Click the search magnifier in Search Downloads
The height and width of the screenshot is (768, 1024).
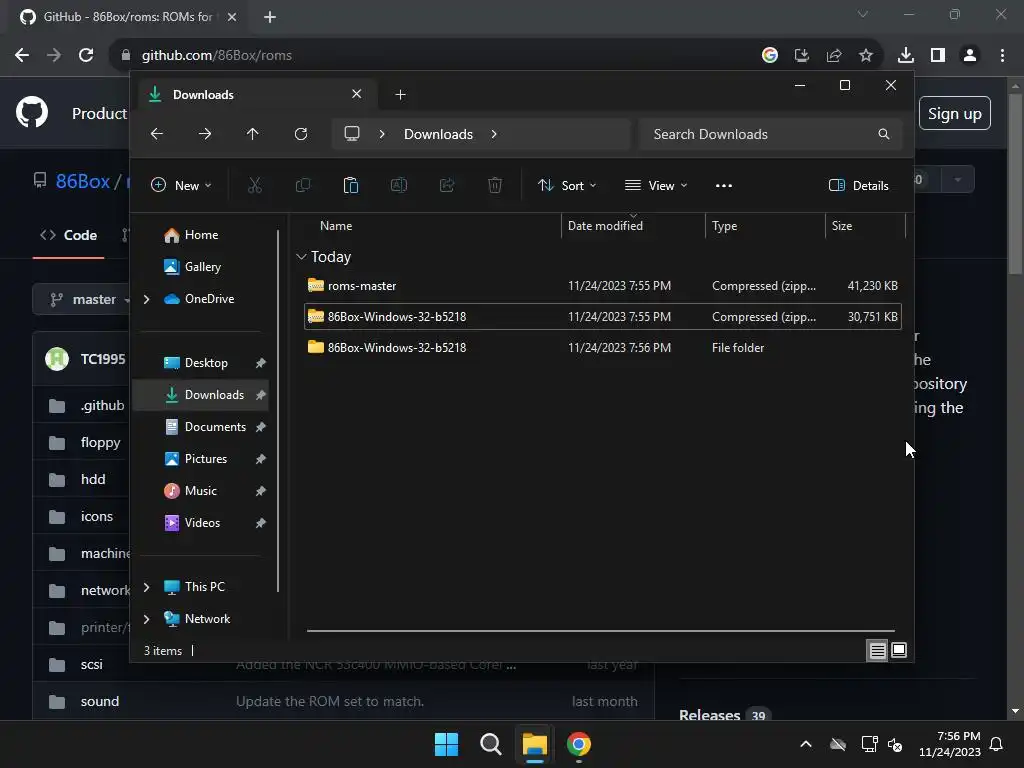click(x=884, y=134)
